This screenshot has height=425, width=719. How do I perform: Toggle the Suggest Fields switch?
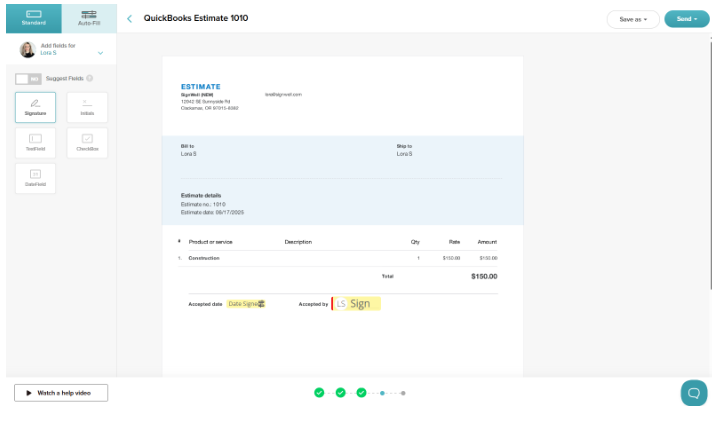tap(28, 78)
